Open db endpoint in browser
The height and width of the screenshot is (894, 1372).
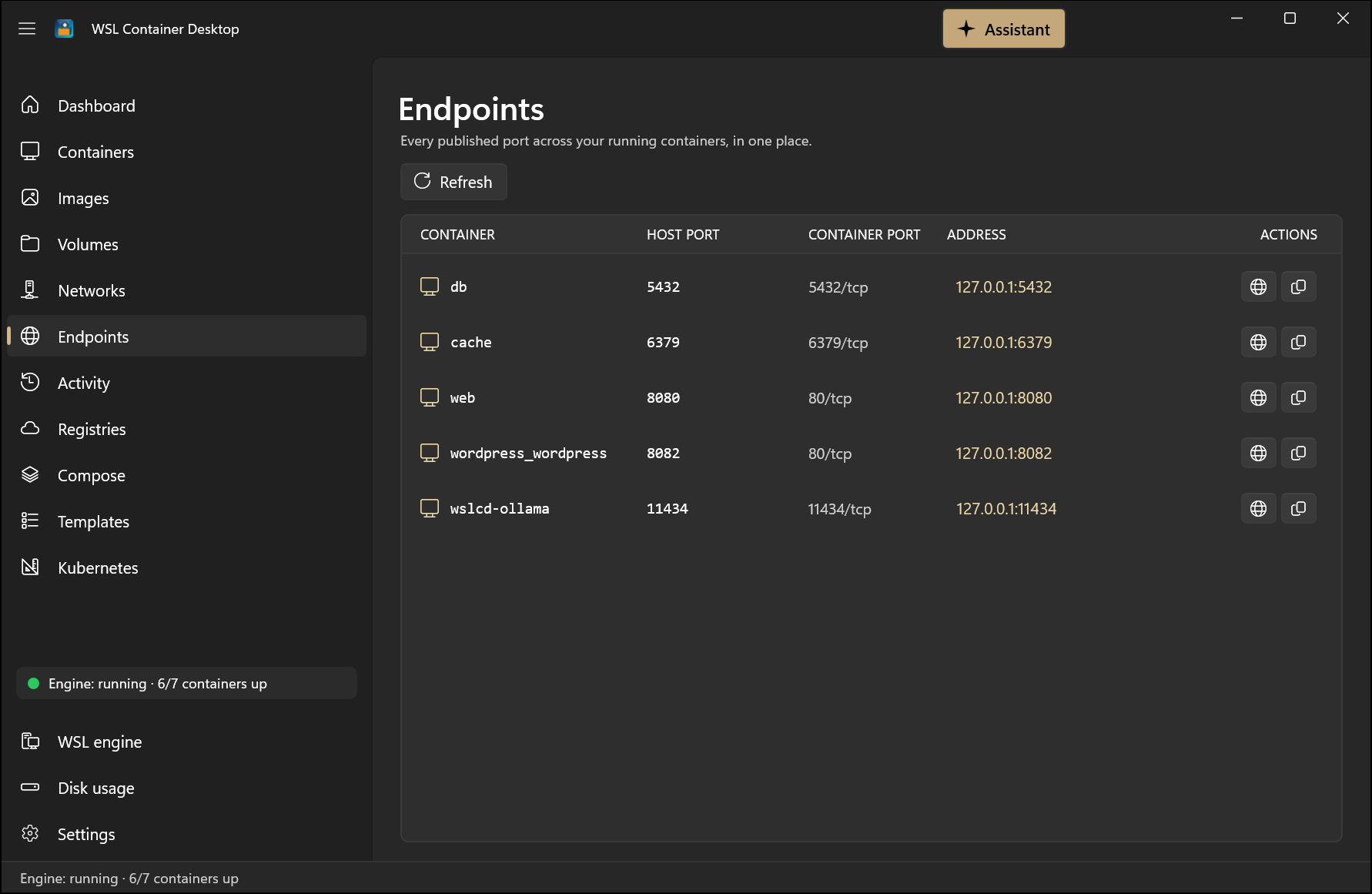coord(1258,286)
